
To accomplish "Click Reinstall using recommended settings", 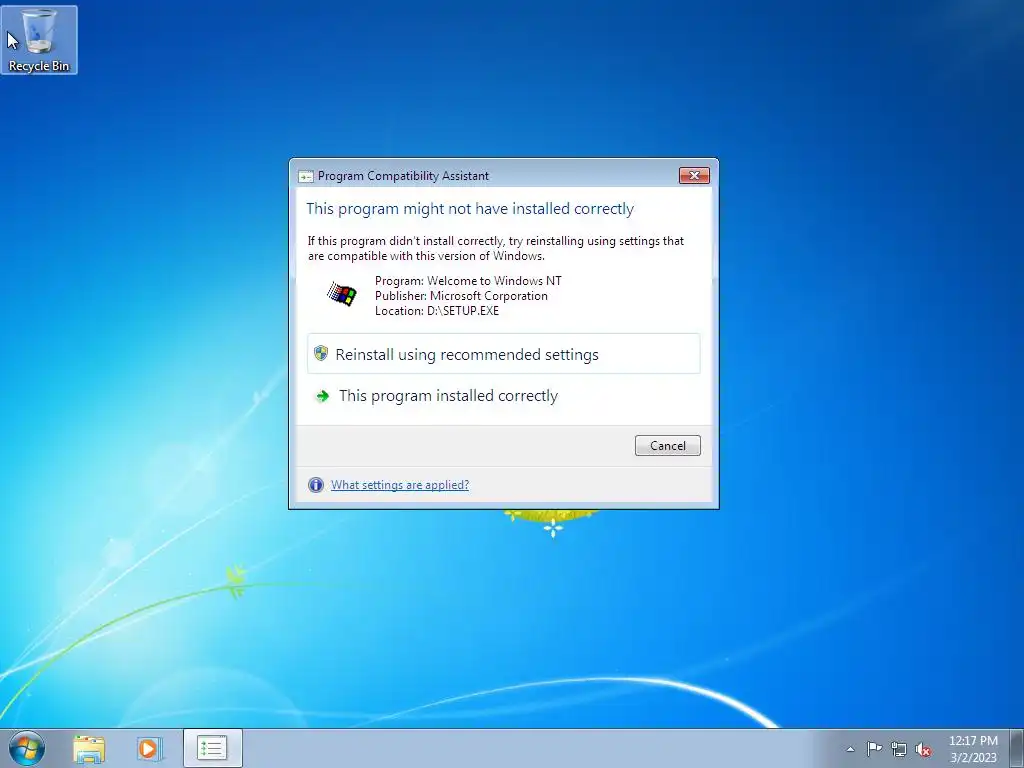I will click(504, 354).
